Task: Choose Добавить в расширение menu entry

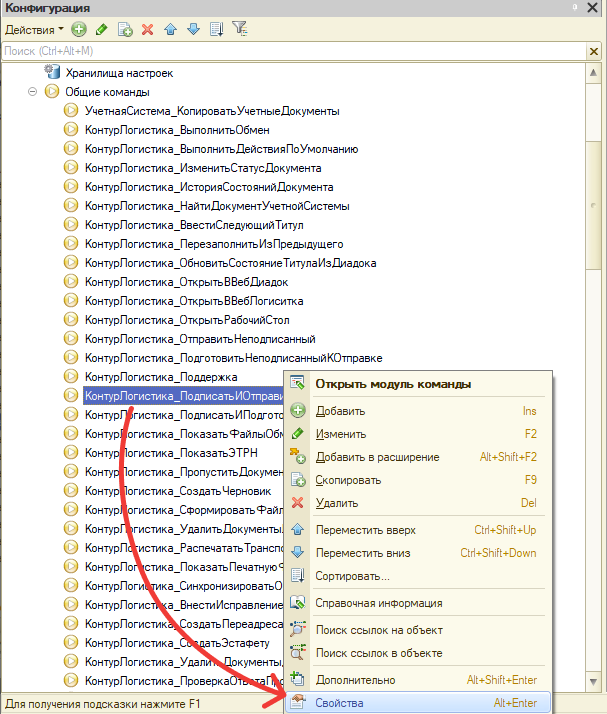Action: click(418, 457)
